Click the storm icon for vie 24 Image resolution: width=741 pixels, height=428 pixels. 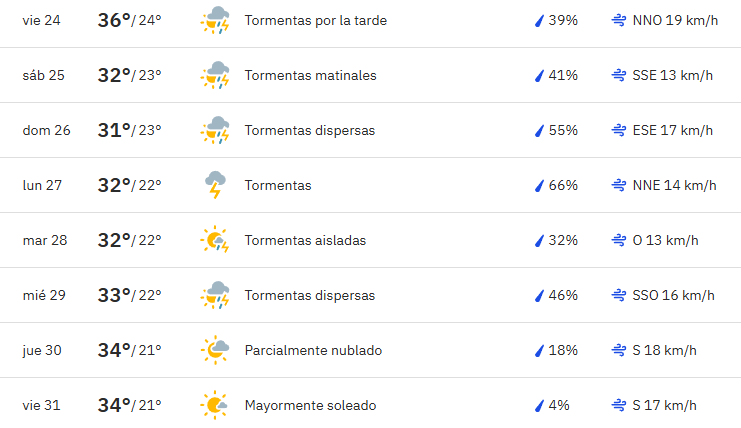tap(215, 20)
